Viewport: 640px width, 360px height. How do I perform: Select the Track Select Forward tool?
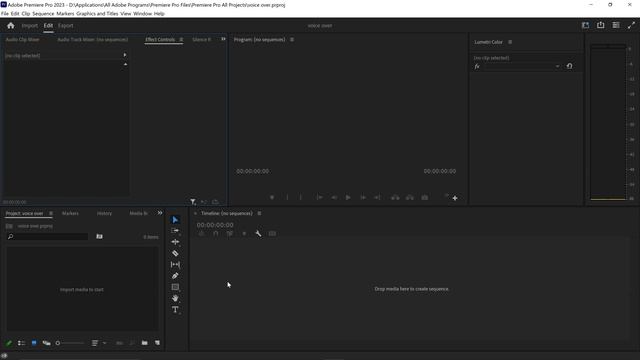pyautogui.click(x=175, y=231)
